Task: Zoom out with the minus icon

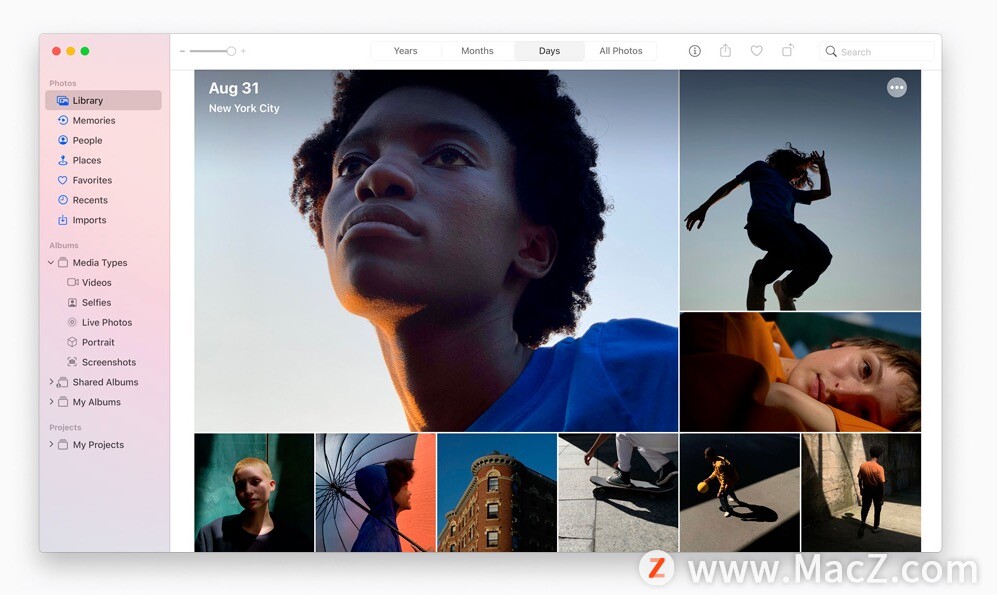Action: (x=182, y=51)
